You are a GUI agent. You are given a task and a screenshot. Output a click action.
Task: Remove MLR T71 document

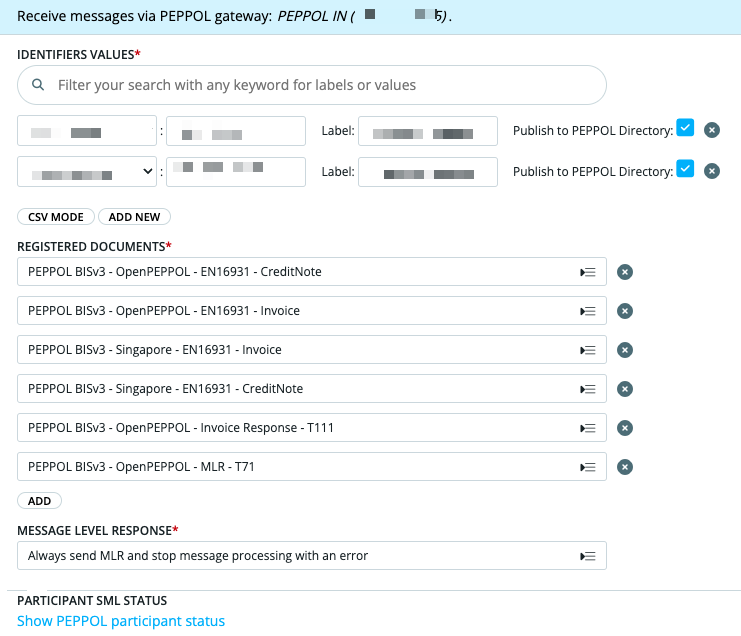(x=625, y=467)
